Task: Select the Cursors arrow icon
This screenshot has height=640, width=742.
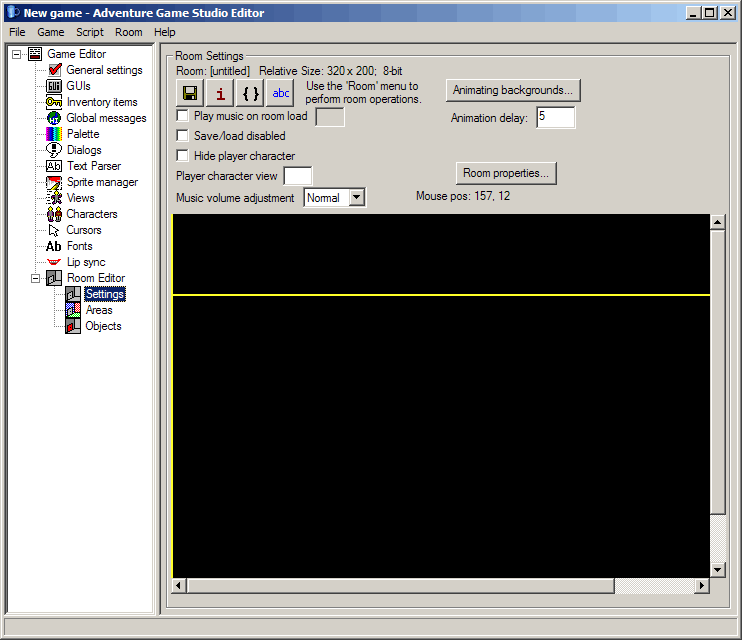Action: [54, 230]
